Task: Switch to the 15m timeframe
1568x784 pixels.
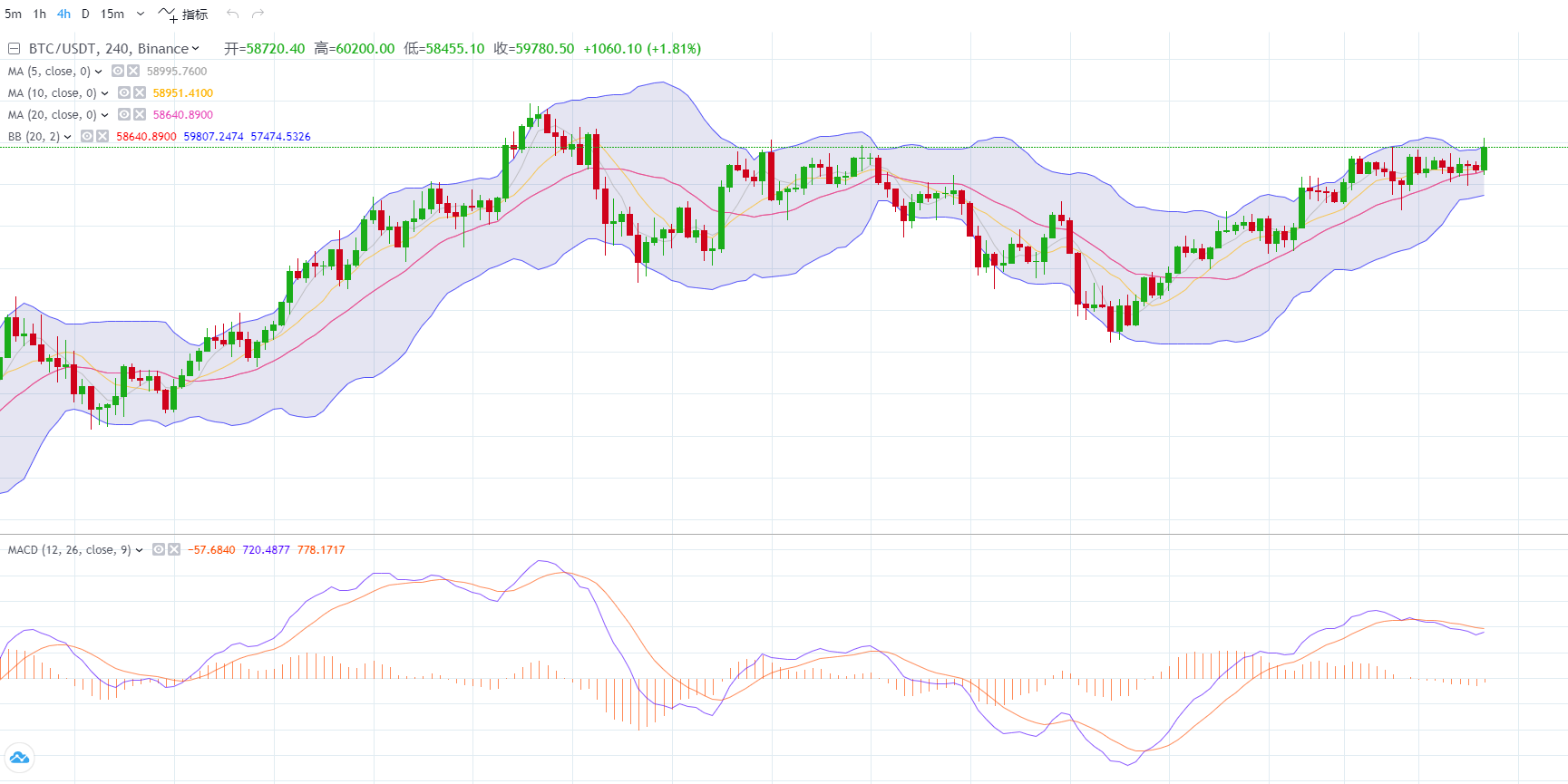Action: (112, 14)
